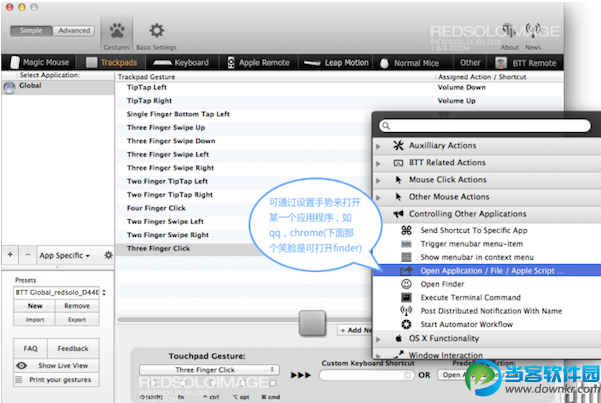
Task: Click the New preset button
Action: [x=34, y=306]
